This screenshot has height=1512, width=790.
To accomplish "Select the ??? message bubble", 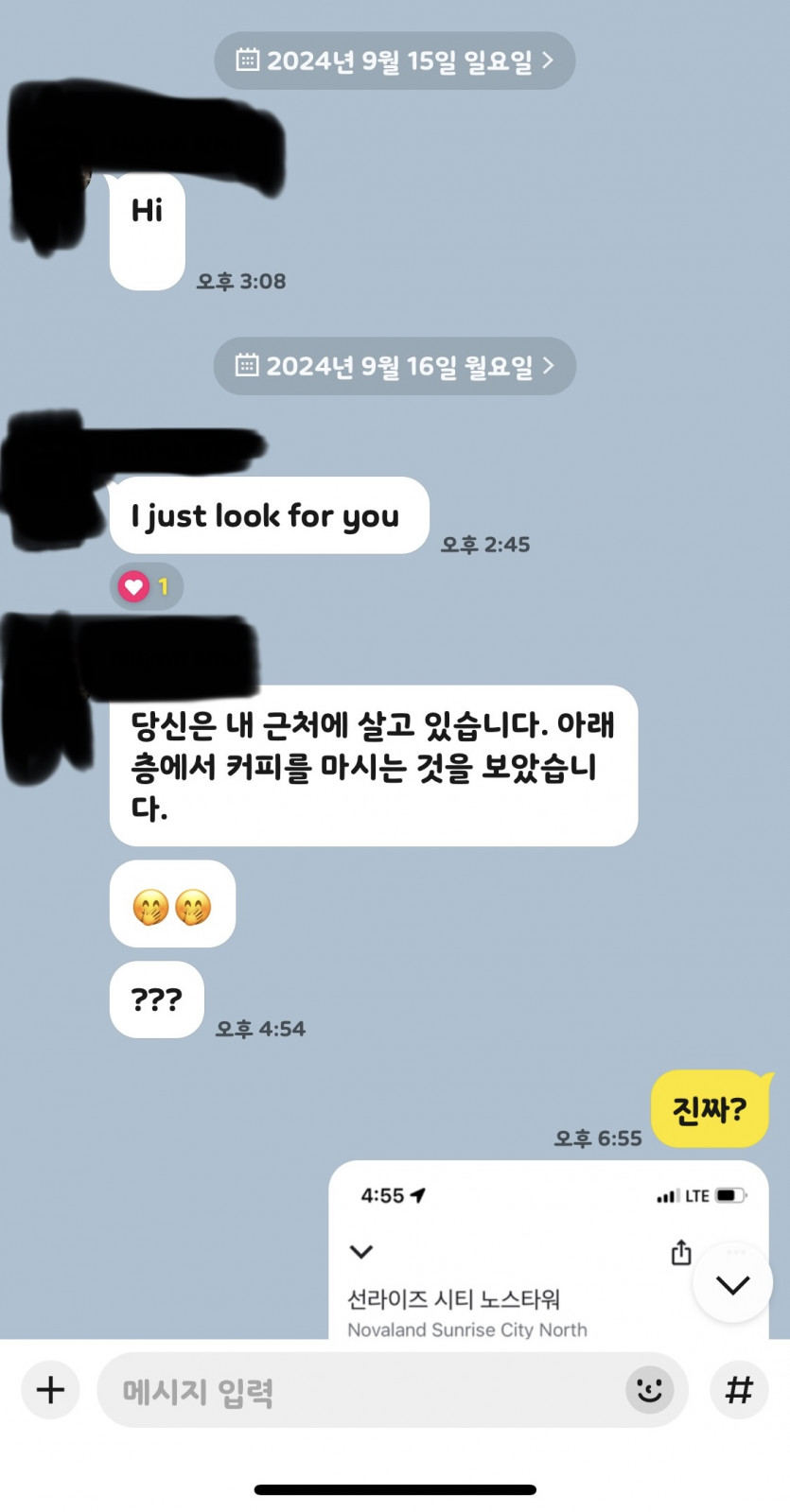I will tap(157, 999).
